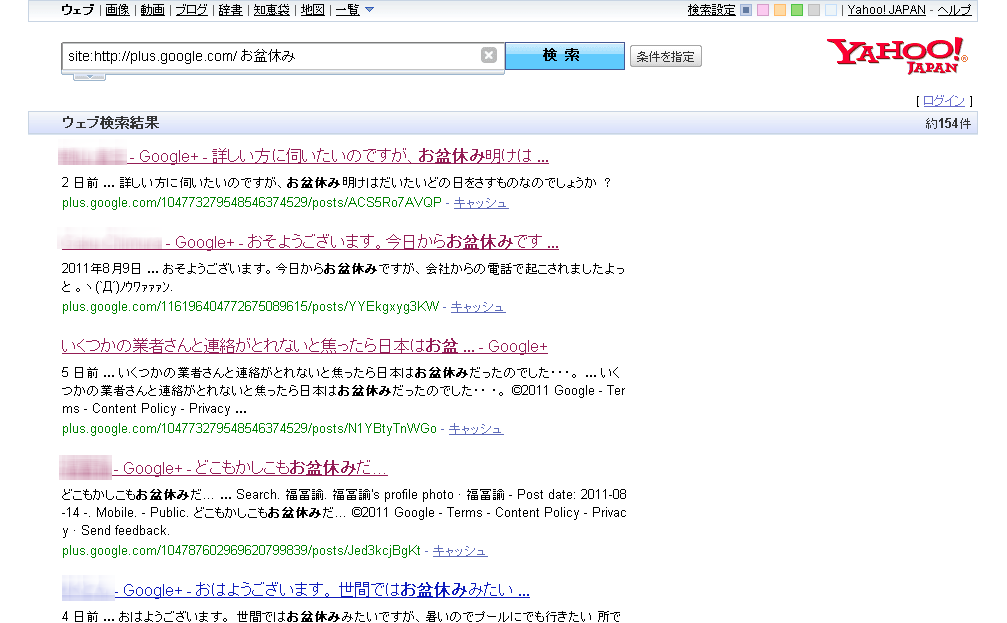Open the small handle below the search box
Screen dimensions: 1007x623
click(x=89, y=76)
